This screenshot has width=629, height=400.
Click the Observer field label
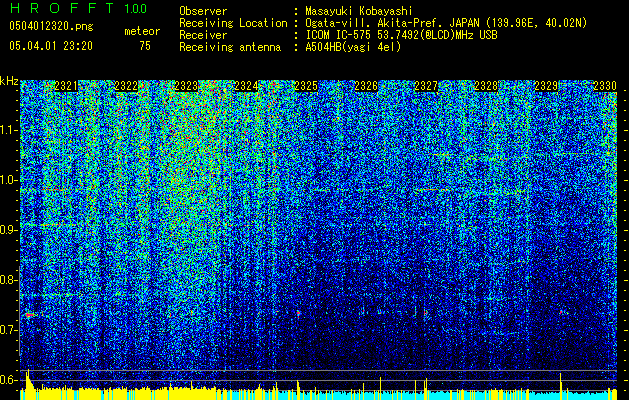(203, 11)
